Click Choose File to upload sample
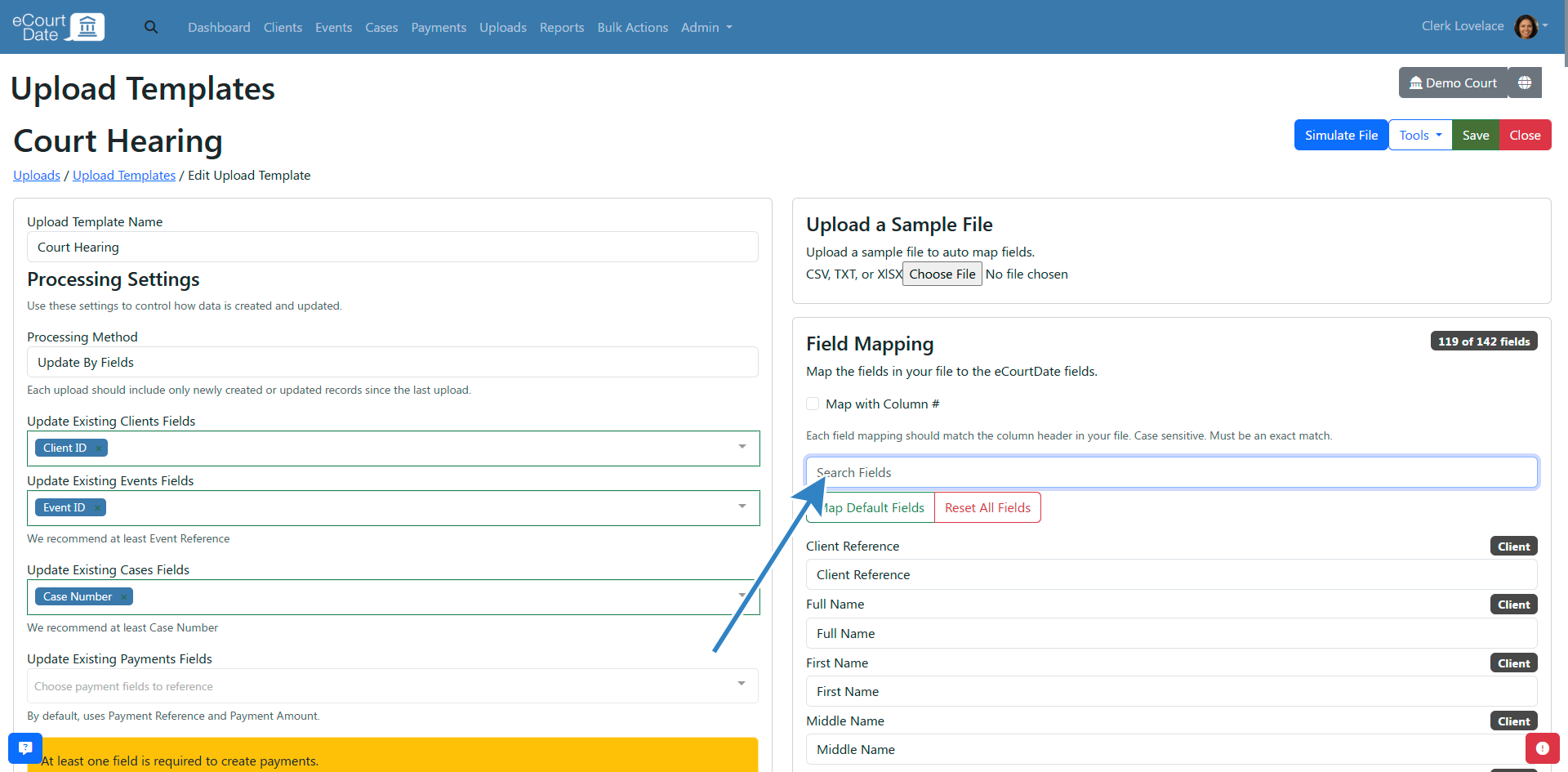1568x772 pixels. [x=942, y=274]
